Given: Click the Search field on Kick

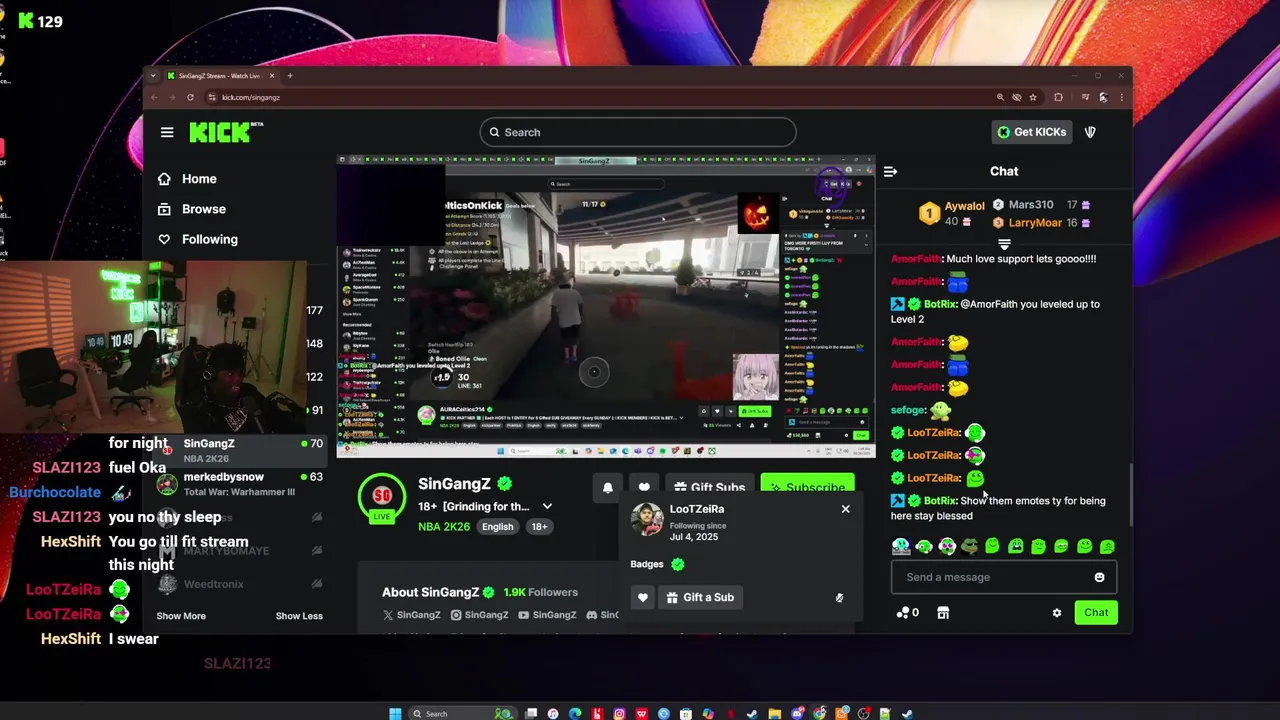Looking at the screenshot, I should coord(638,132).
